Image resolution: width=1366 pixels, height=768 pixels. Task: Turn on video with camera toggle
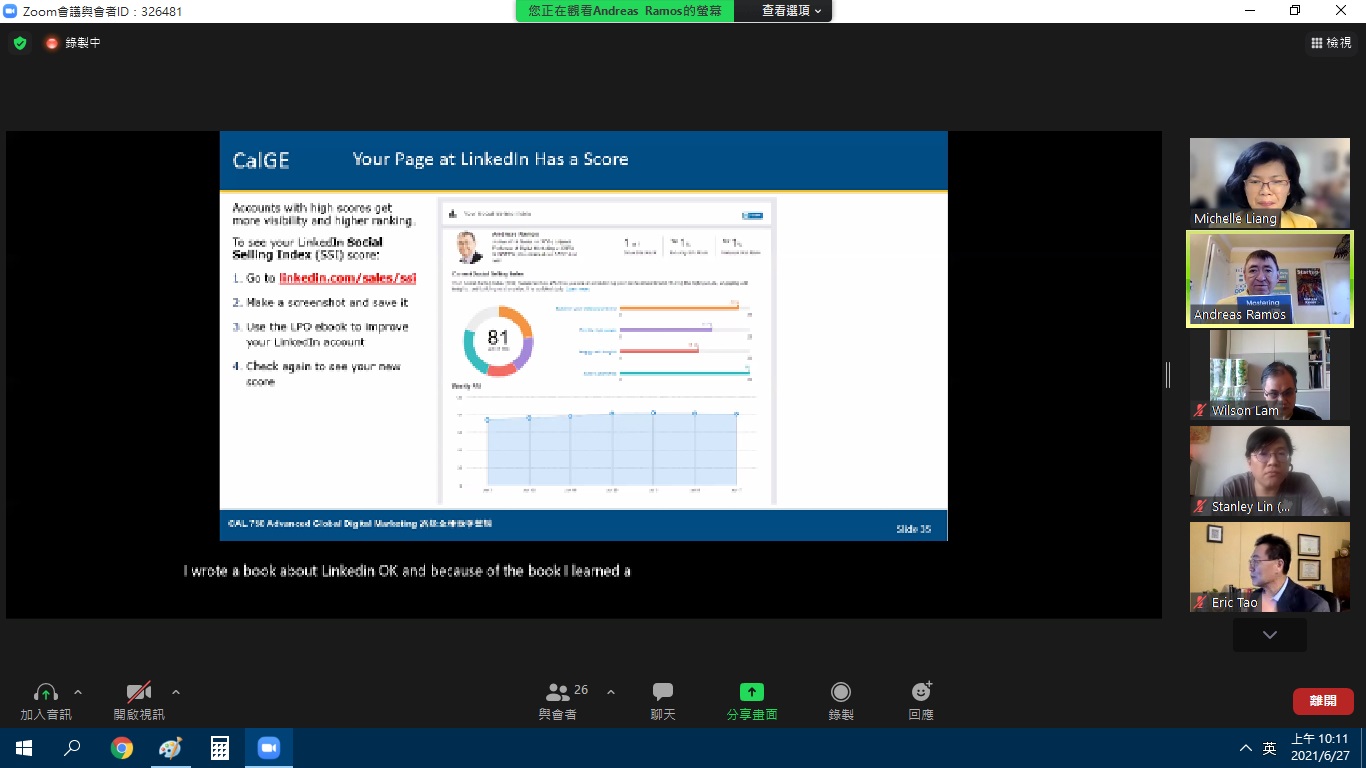[x=139, y=693]
